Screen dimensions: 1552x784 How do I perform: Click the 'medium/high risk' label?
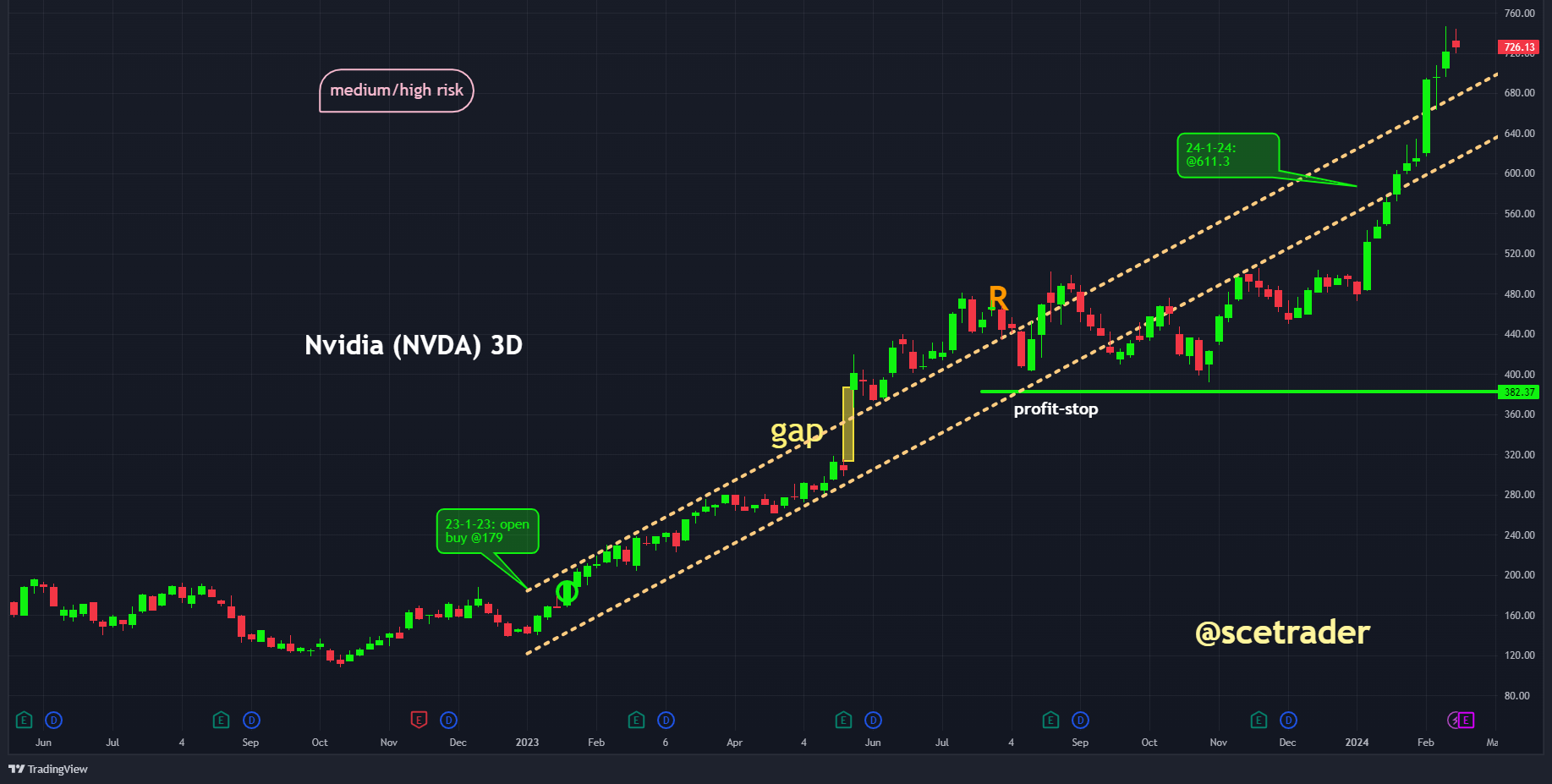(397, 90)
